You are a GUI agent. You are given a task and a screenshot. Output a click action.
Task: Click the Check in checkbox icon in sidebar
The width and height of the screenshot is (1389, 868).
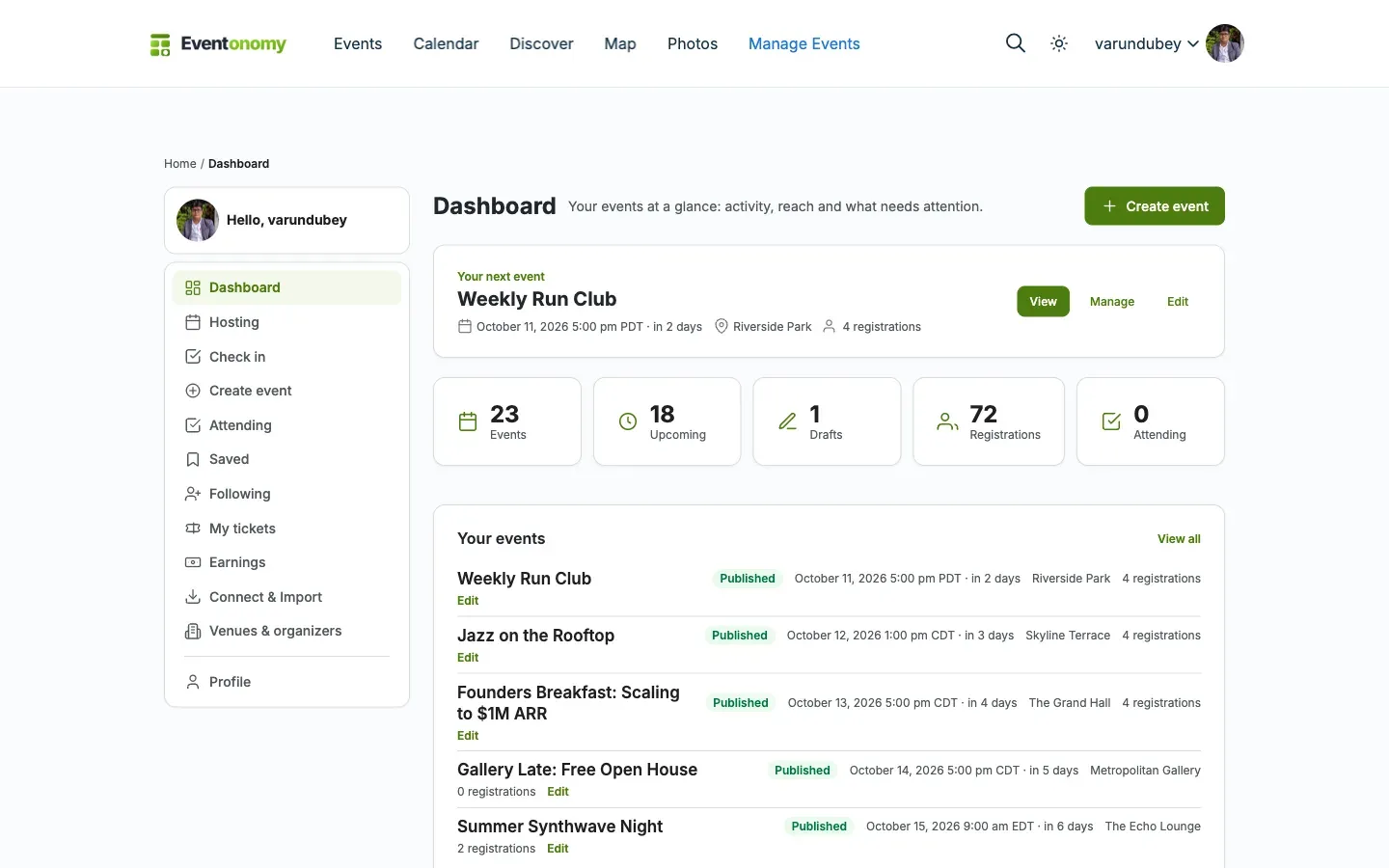click(x=193, y=357)
